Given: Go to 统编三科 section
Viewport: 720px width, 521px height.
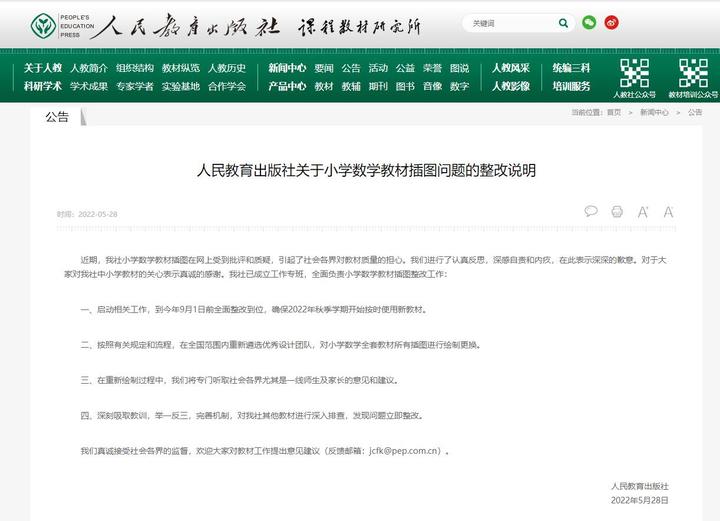Looking at the screenshot, I should (x=571, y=68).
